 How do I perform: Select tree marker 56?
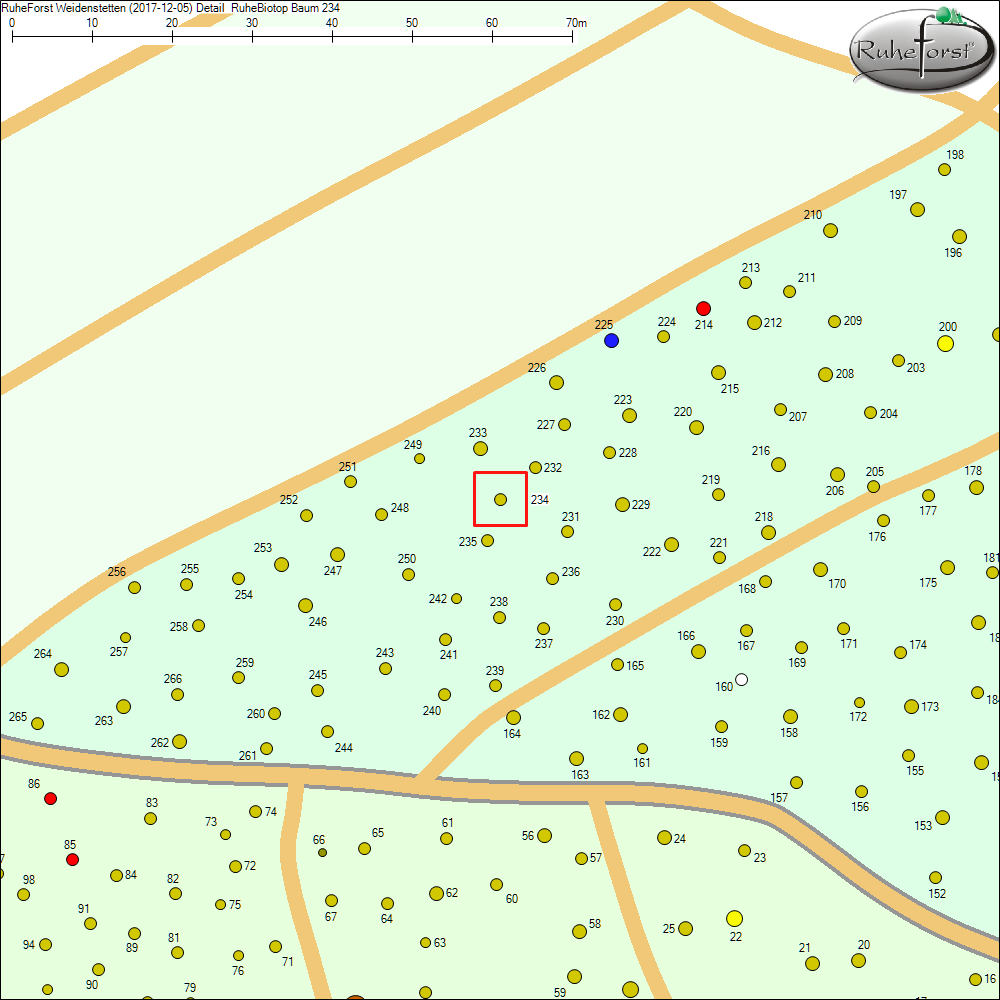point(544,835)
